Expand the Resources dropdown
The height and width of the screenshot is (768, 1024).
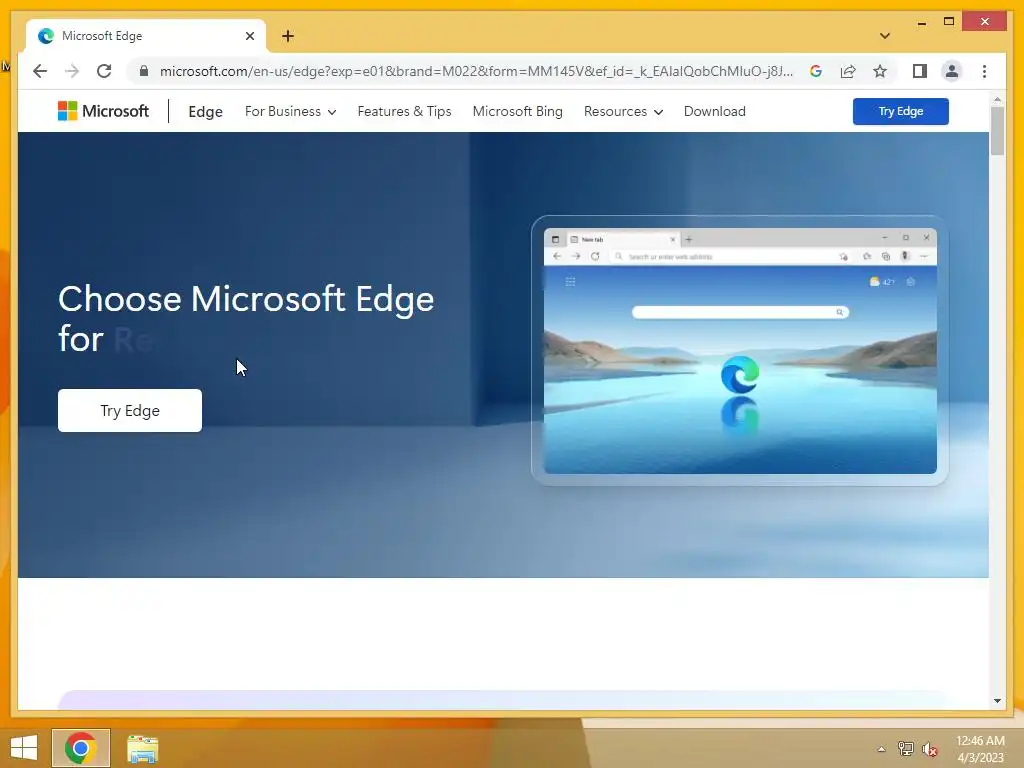coord(623,112)
